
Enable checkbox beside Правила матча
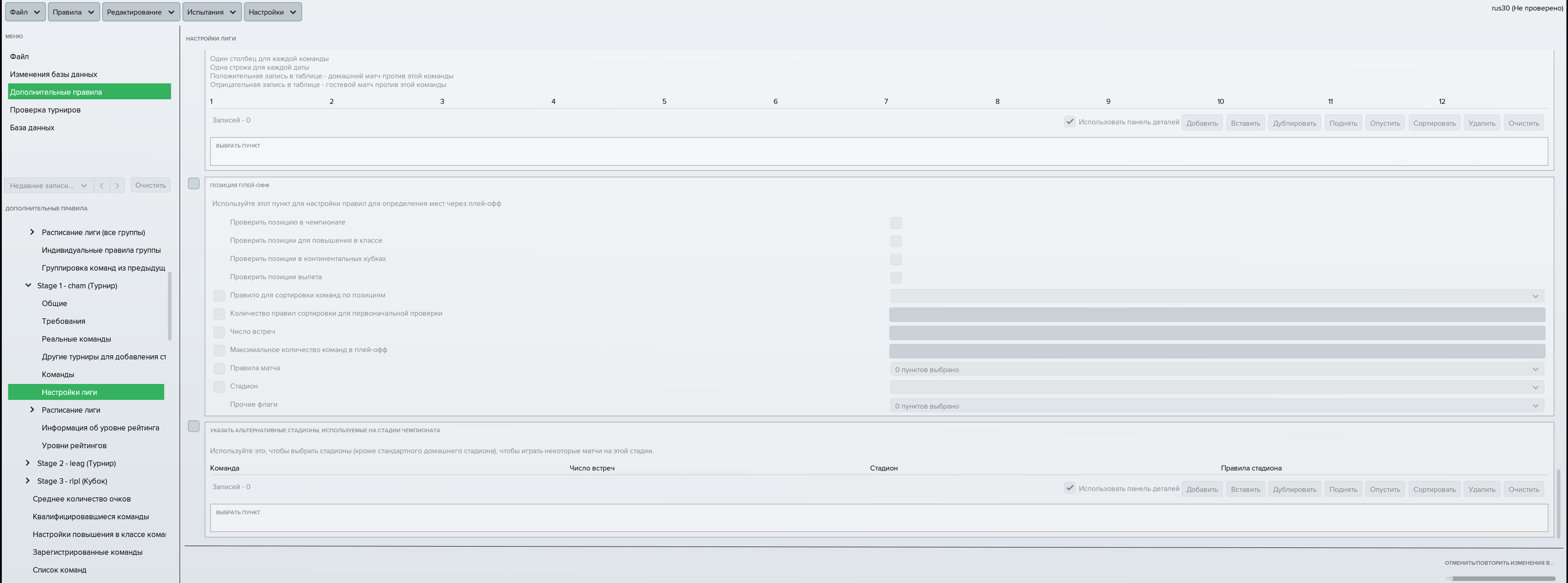[x=219, y=369]
